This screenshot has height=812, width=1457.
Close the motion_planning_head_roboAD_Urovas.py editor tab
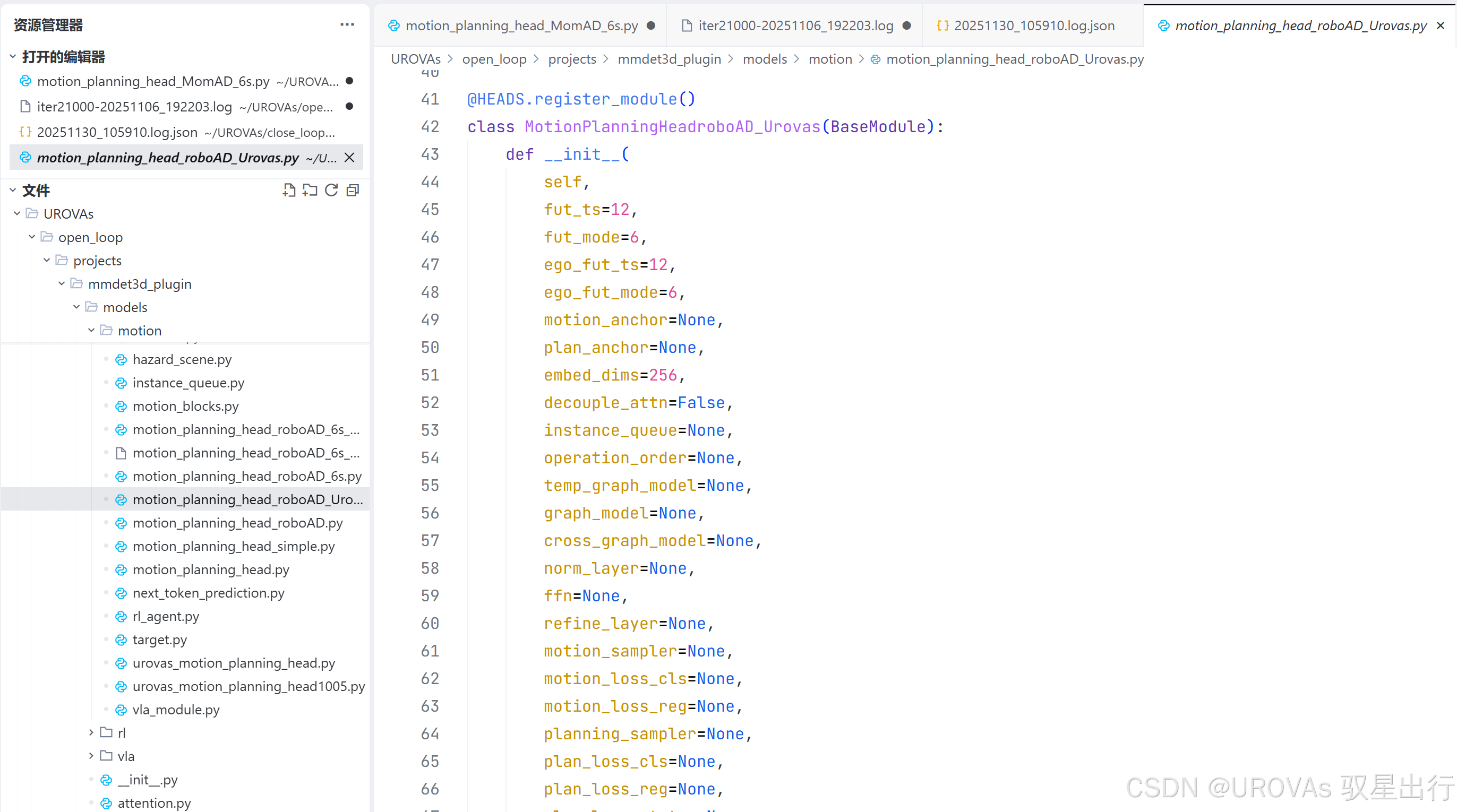pos(1441,25)
